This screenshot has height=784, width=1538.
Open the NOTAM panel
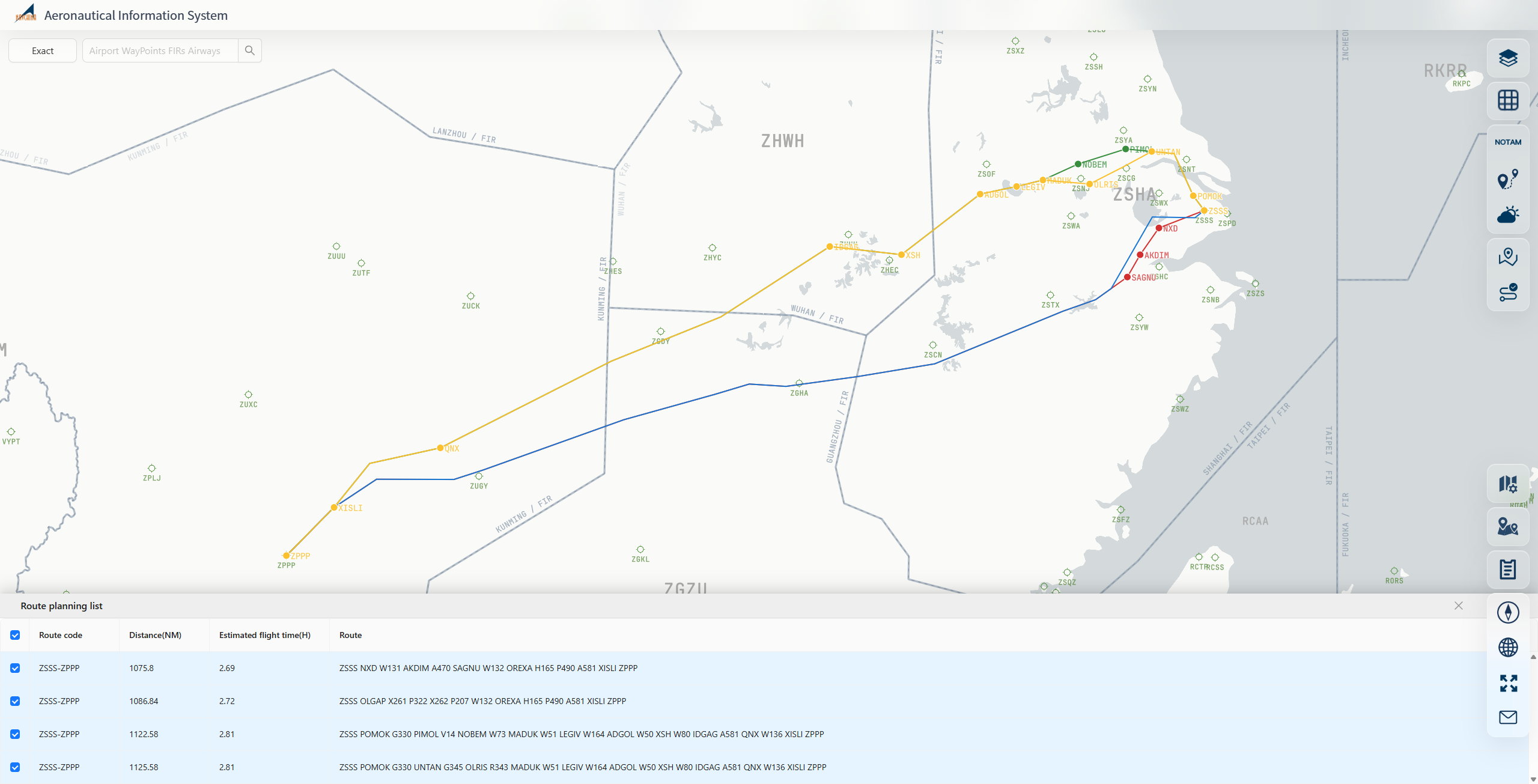pos(1507,142)
